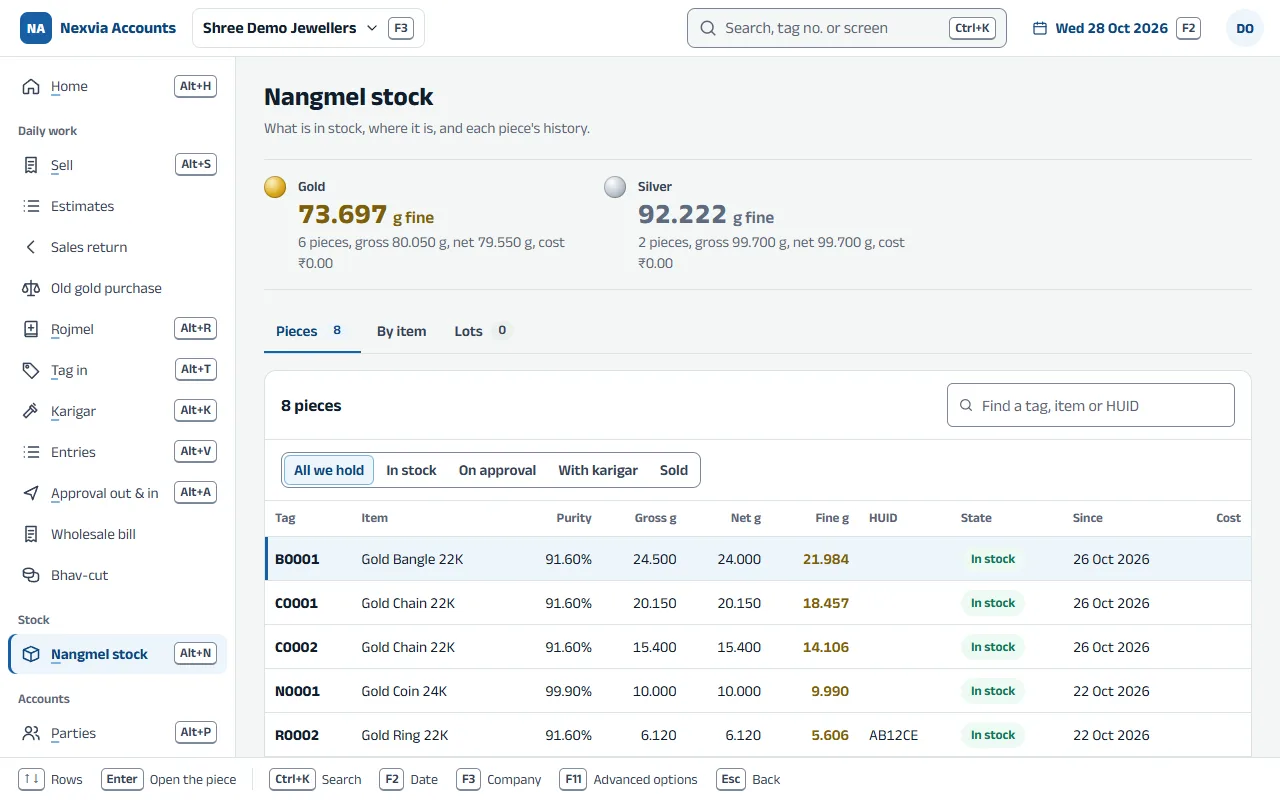Click HUID AB12CE in the R0002 row
Viewport: 1280px width, 800px height.
point(894,735)
